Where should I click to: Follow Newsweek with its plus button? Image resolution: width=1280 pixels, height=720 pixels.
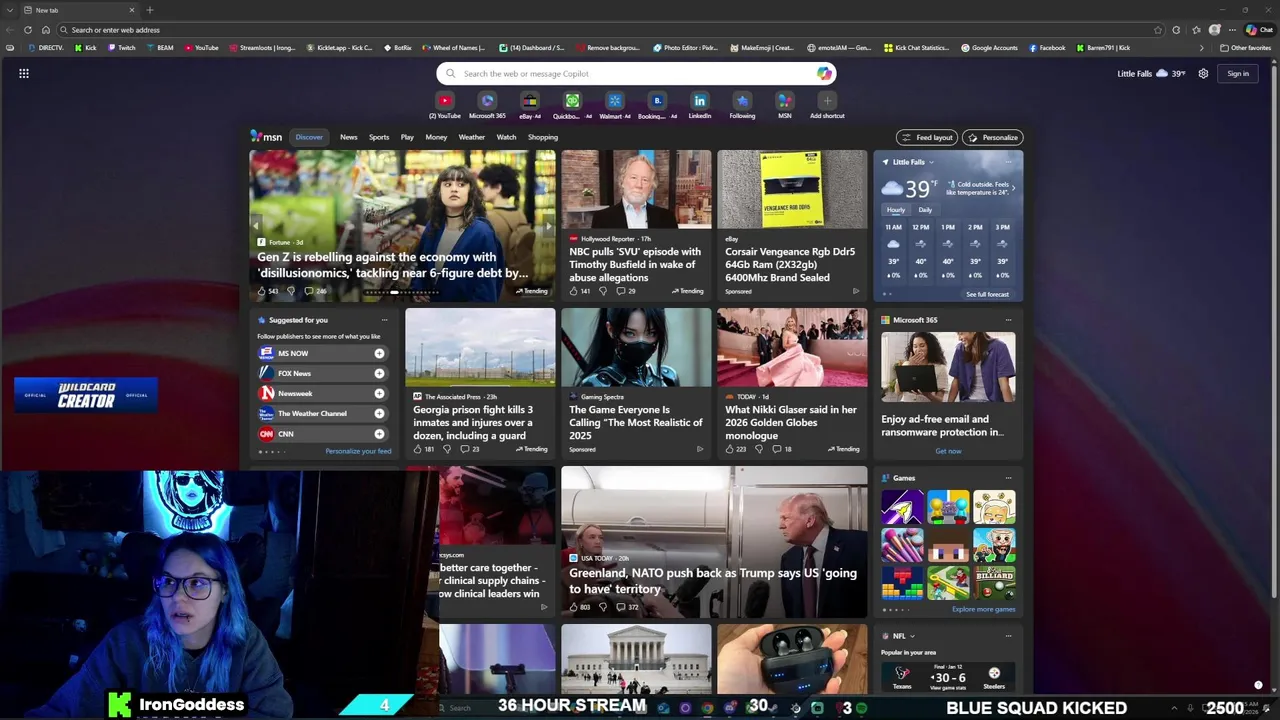pyautogui.click(x=379, y=393)
